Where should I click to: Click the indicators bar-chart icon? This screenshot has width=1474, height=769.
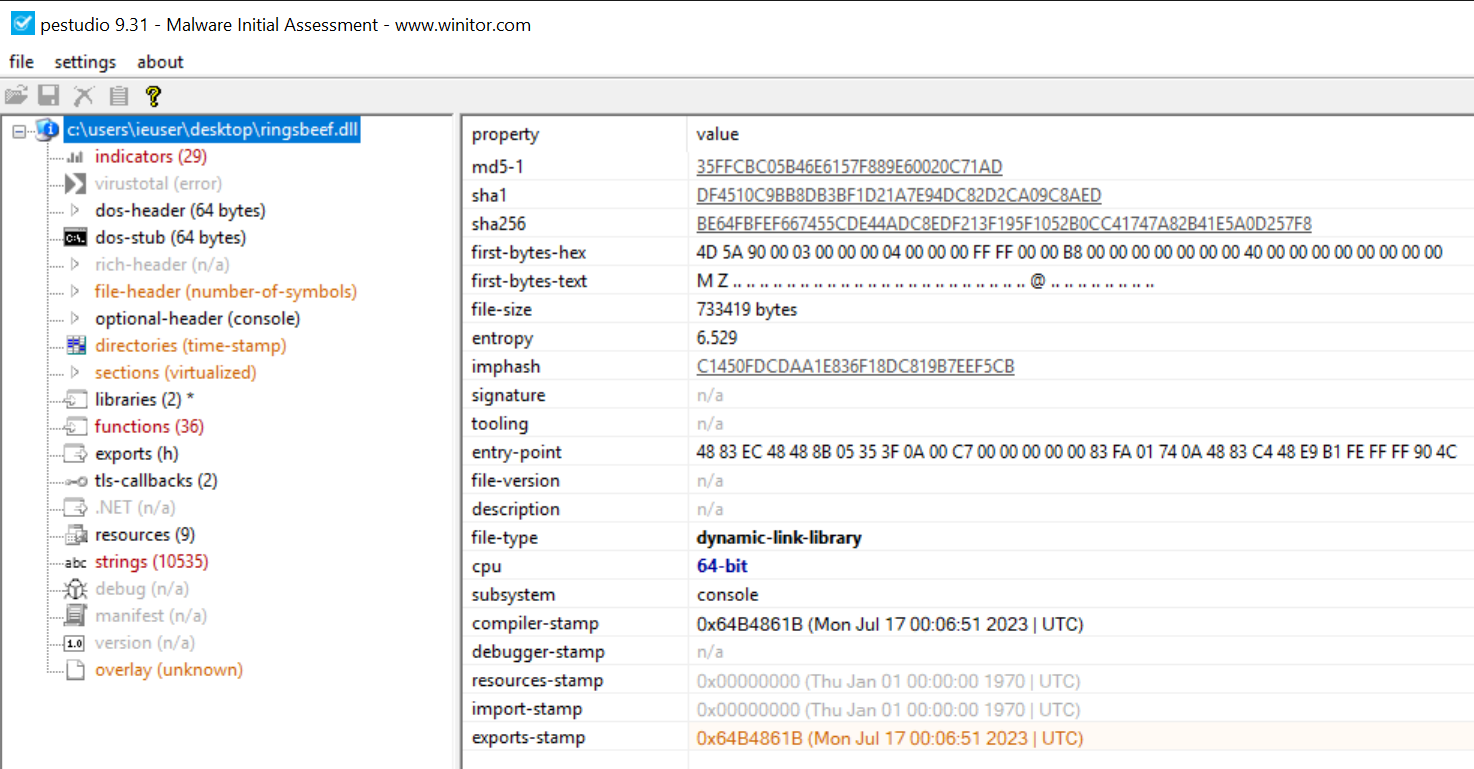tap(75, 157)
